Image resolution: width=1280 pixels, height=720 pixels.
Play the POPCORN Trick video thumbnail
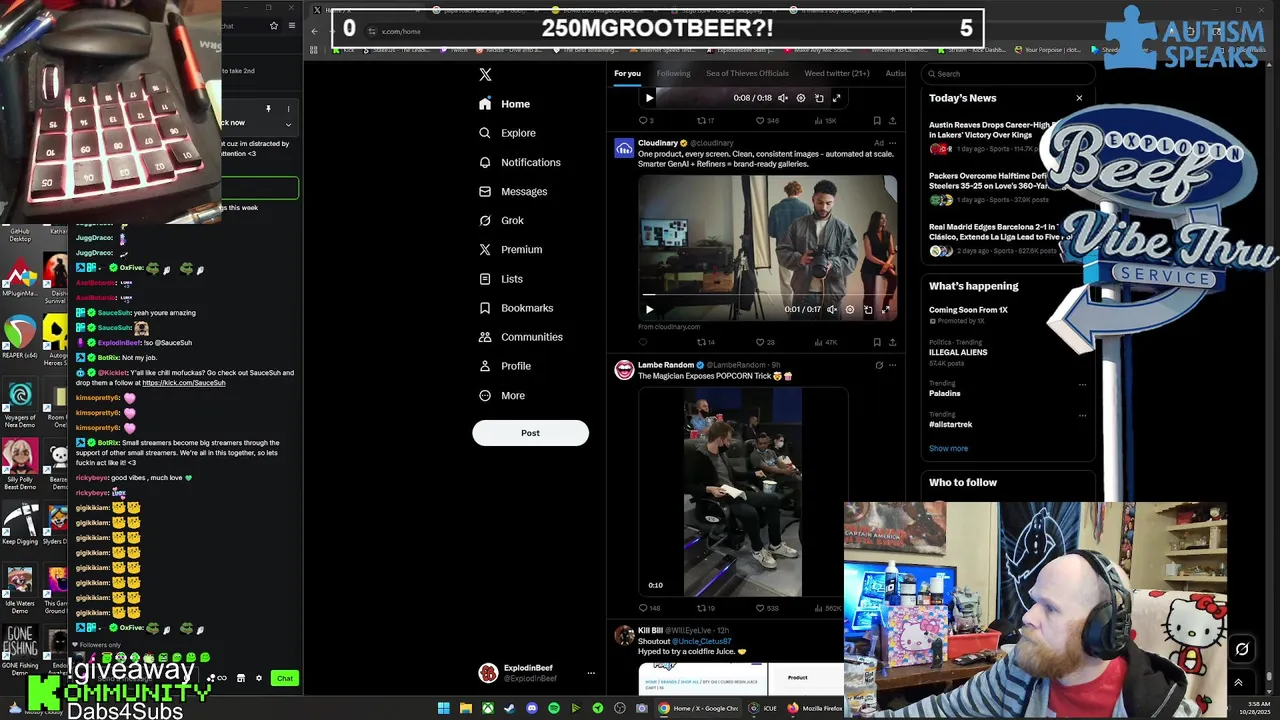(x=743, y=492)
